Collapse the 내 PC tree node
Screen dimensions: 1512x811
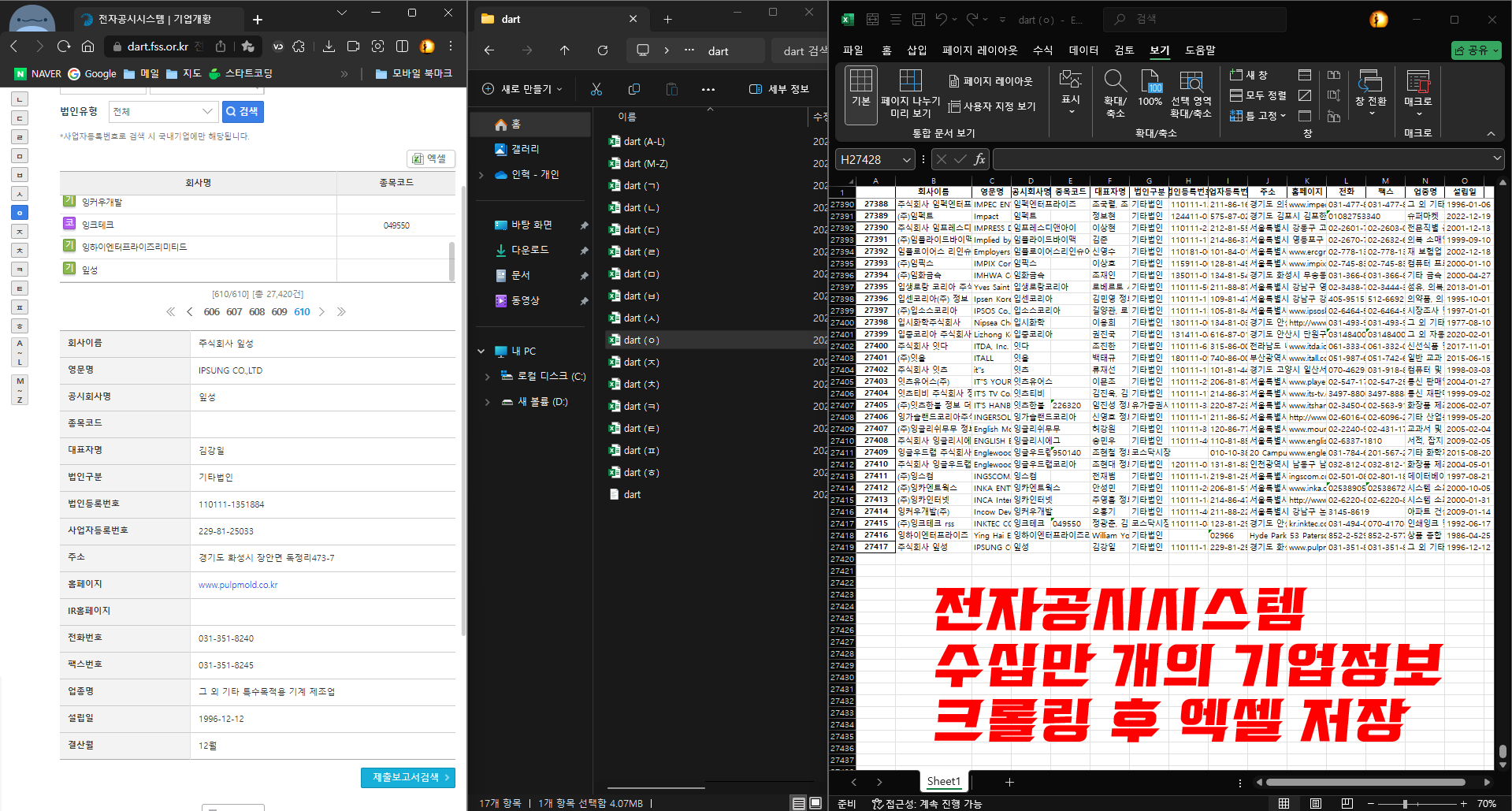click(x=481, y=352)
